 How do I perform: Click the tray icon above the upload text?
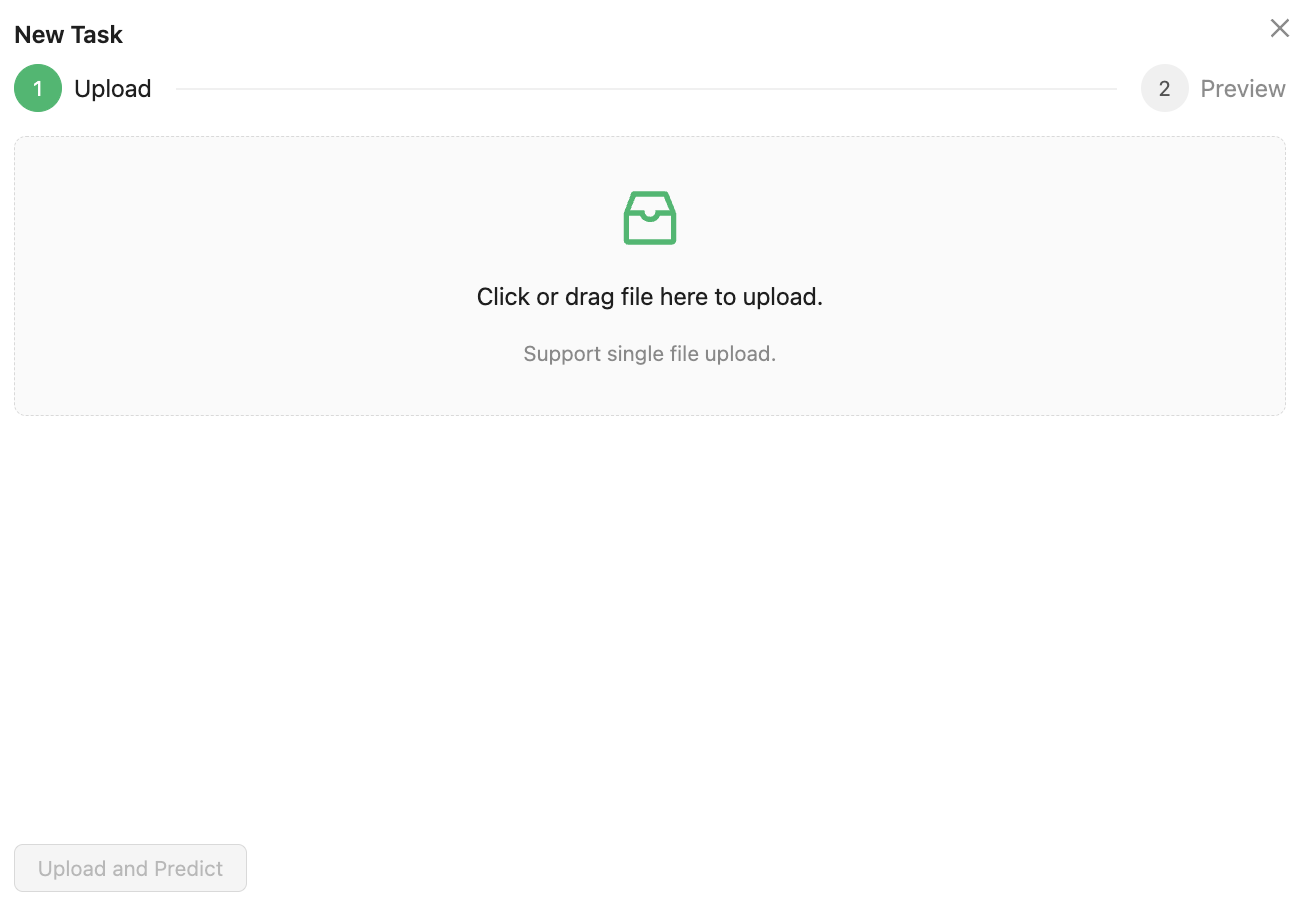(650, 217)
